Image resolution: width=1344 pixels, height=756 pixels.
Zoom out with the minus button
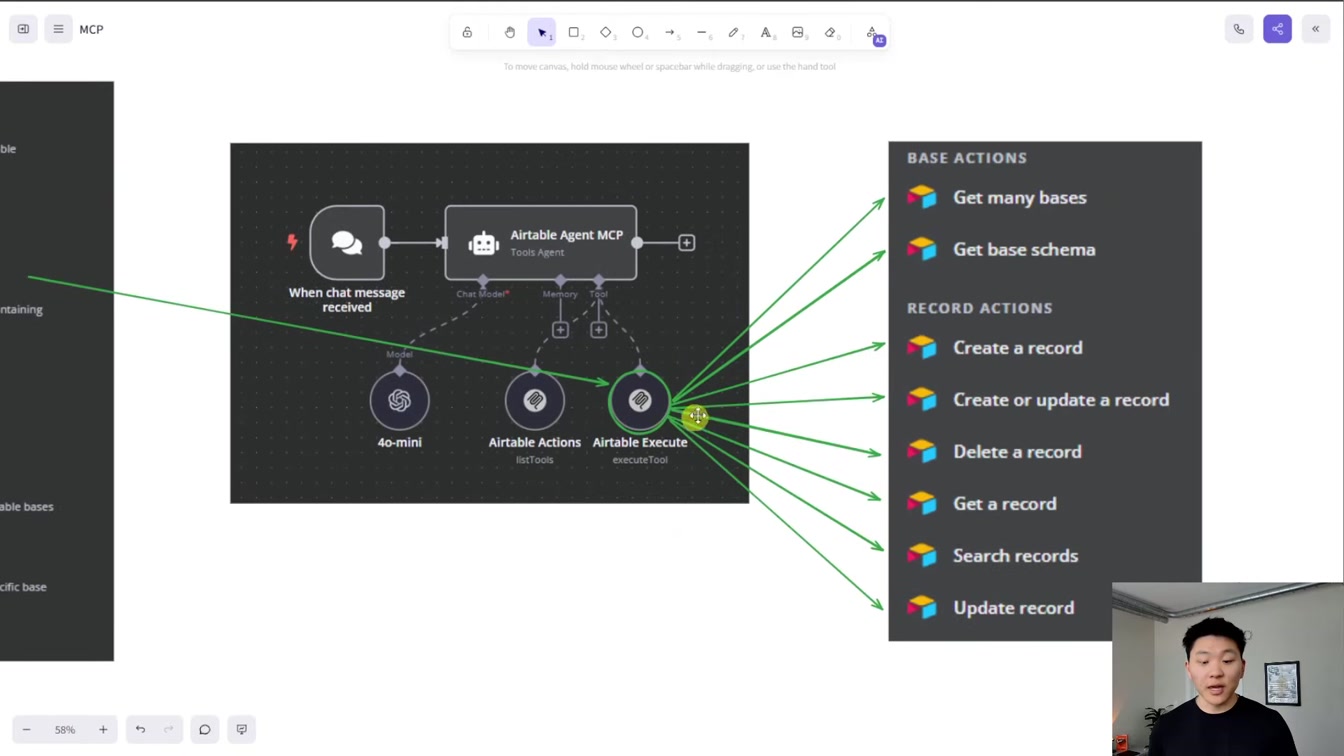point(27,730)
